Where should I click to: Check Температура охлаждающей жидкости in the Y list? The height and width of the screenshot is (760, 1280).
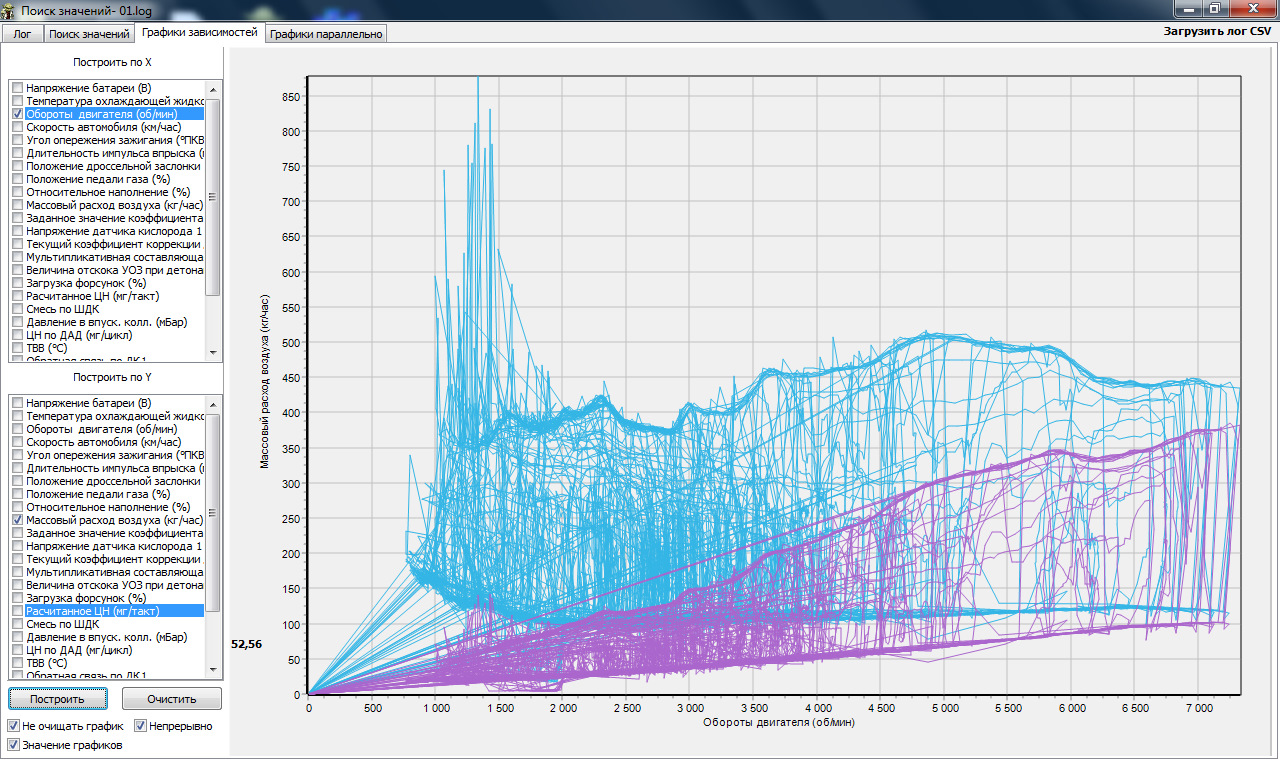[x=17, y=416]
